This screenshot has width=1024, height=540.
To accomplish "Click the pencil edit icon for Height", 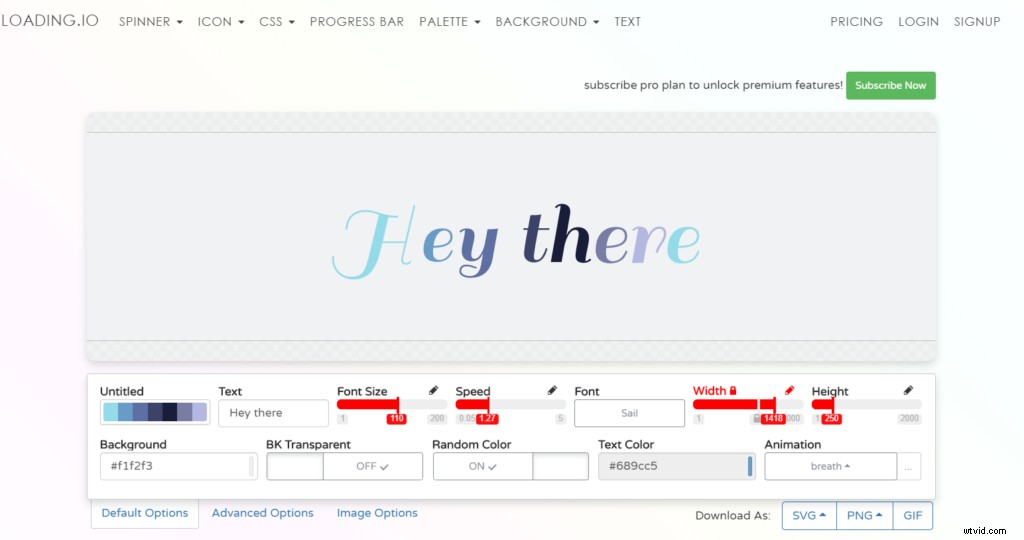I will [x=908, y=390].
